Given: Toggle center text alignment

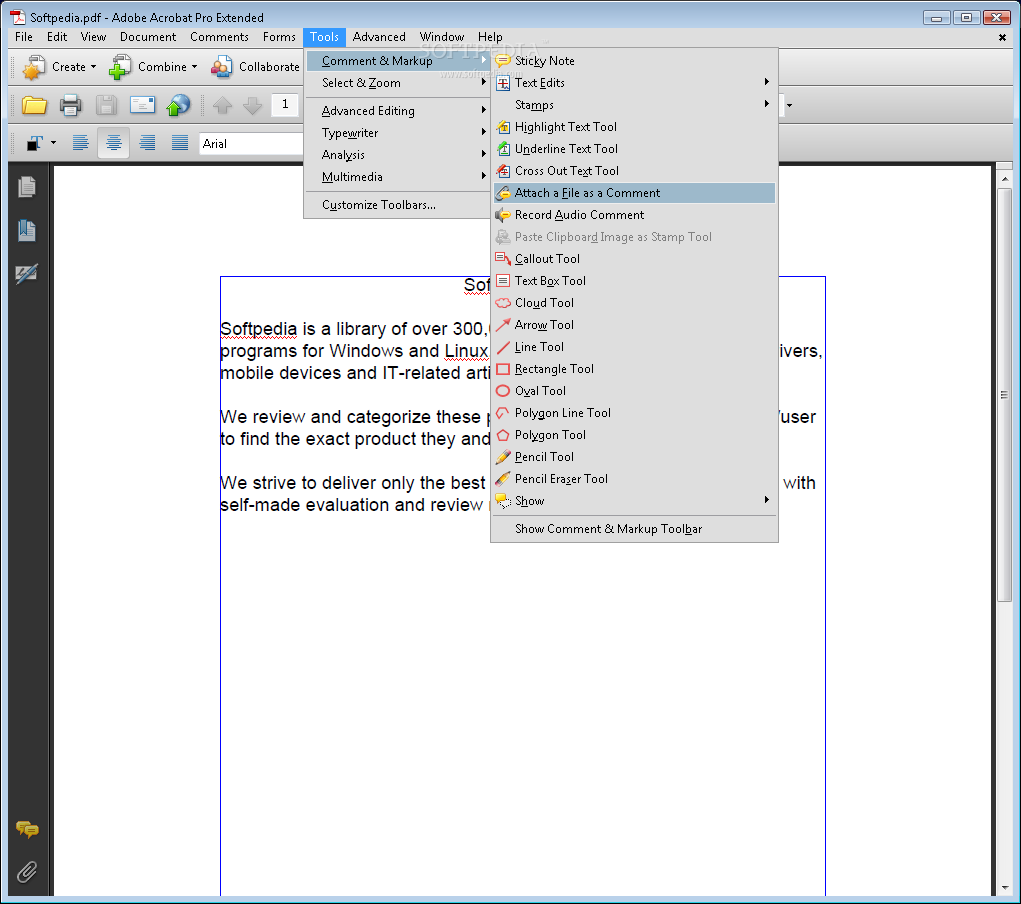Looking at the screenshot, I should tap(113, 143).
